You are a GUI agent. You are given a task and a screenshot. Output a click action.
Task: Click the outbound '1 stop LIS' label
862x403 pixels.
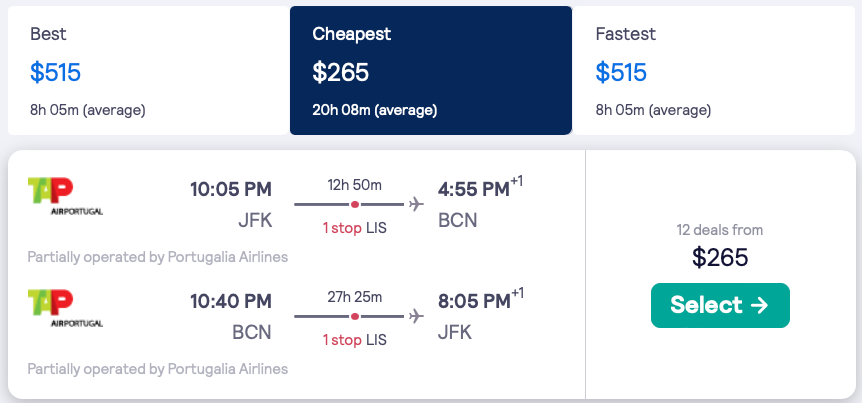[x=354, y=228]
